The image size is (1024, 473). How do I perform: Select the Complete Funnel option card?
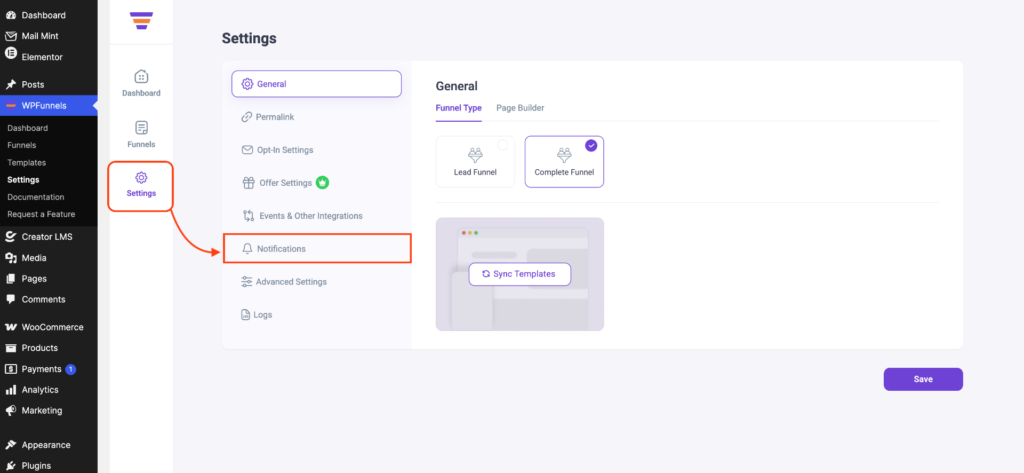[x=564, y=161]
